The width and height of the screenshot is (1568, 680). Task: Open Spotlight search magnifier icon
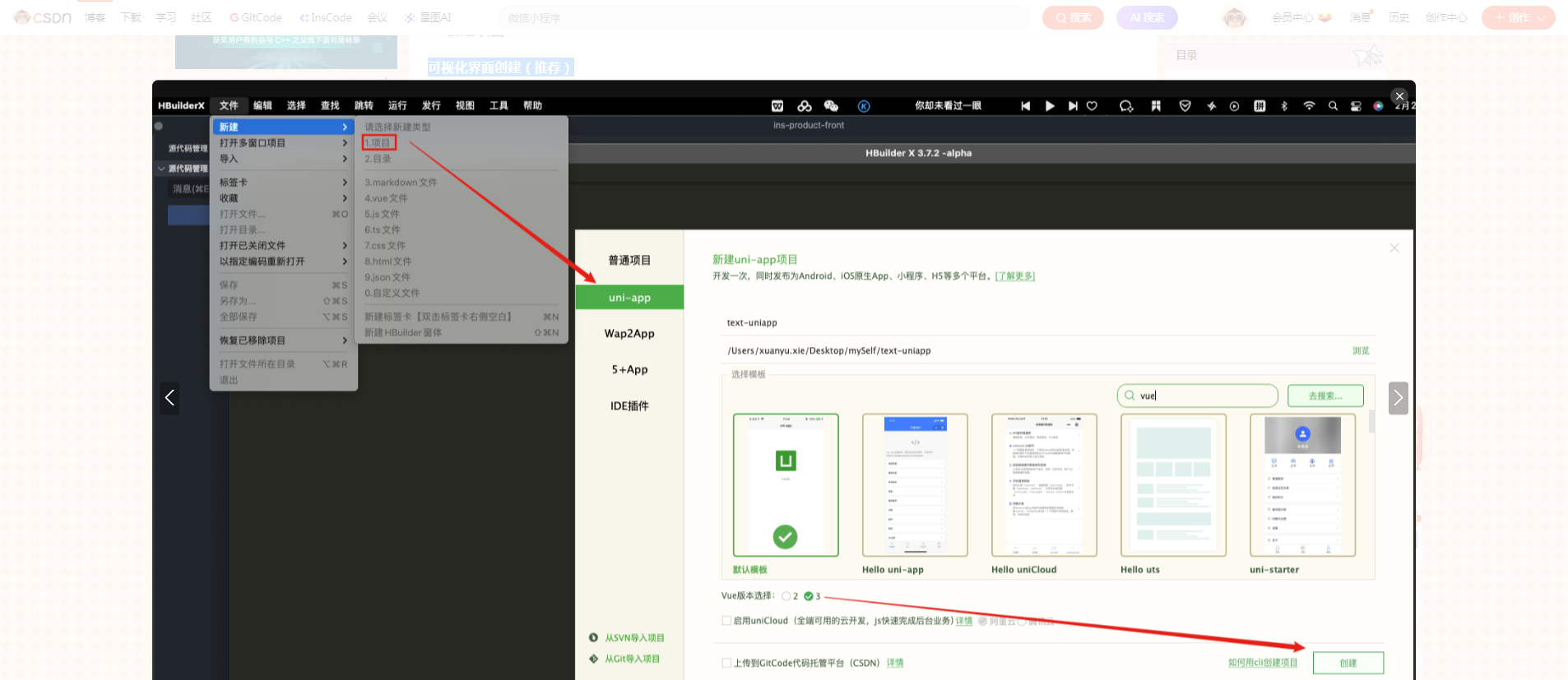1333,106
